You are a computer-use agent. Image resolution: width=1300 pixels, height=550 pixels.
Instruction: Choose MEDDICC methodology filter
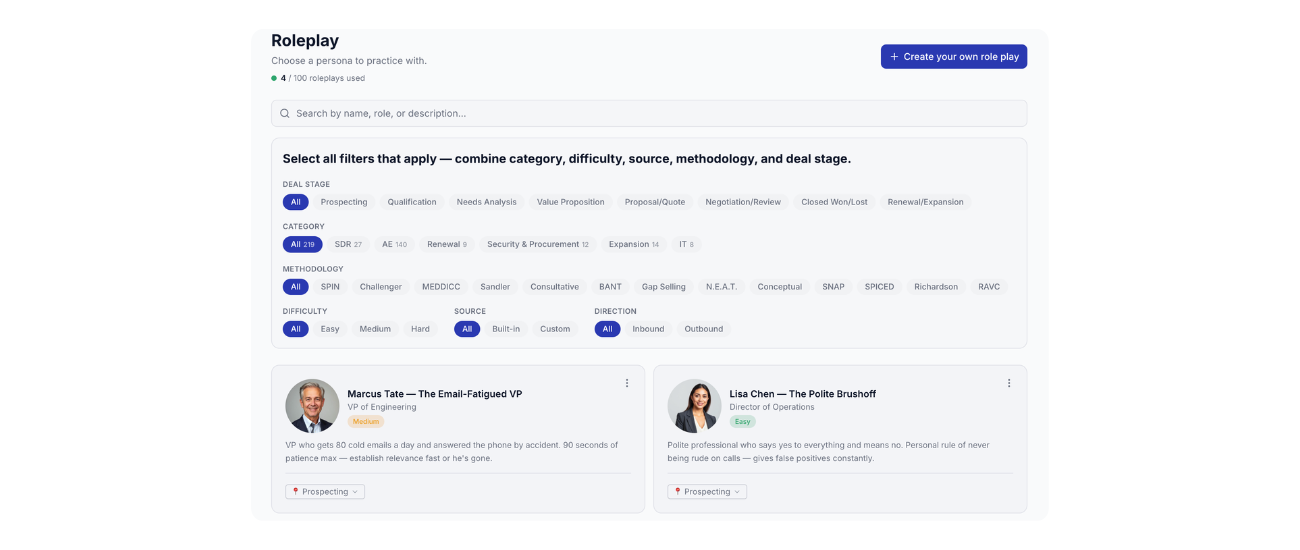[x=441, y=287]
